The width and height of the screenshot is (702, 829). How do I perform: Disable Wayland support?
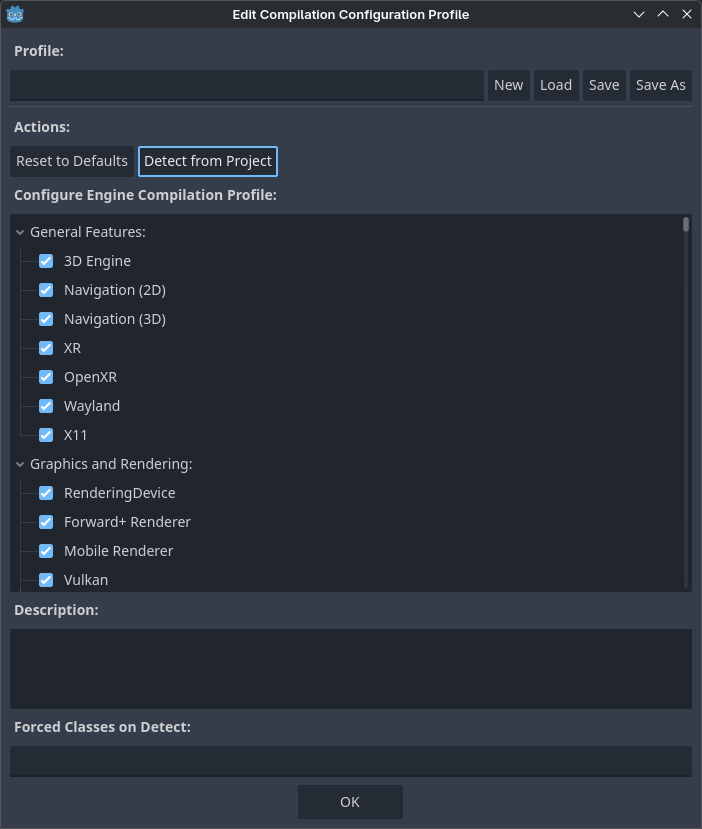tap(46, 405)
